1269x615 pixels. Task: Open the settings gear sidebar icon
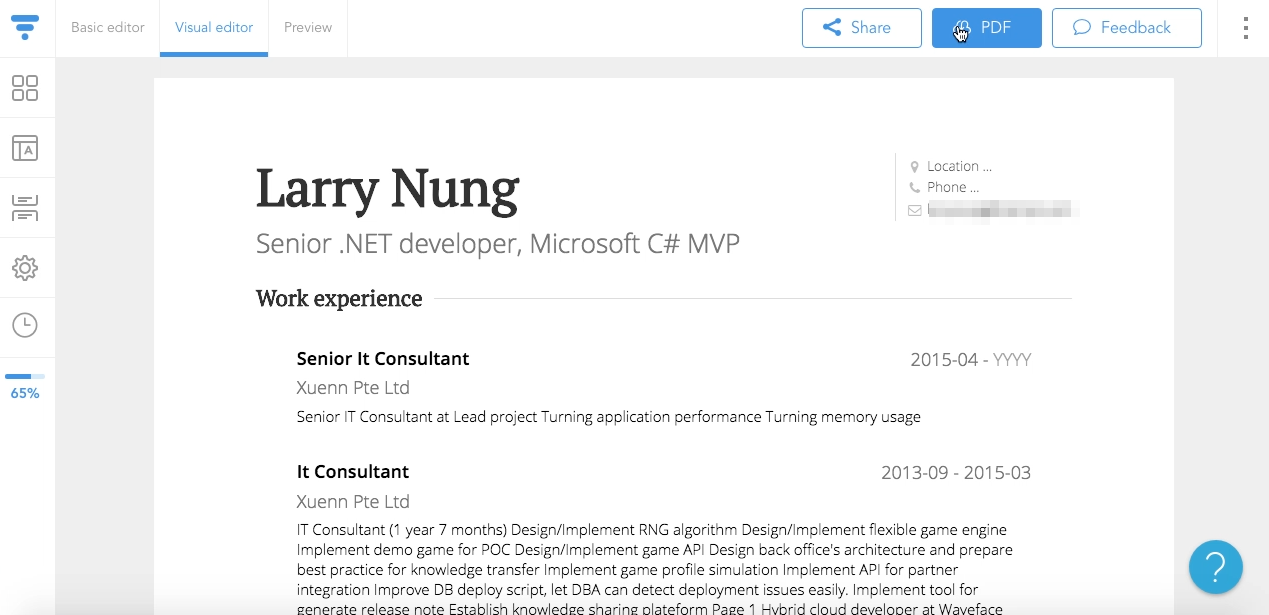pos(25,268)
